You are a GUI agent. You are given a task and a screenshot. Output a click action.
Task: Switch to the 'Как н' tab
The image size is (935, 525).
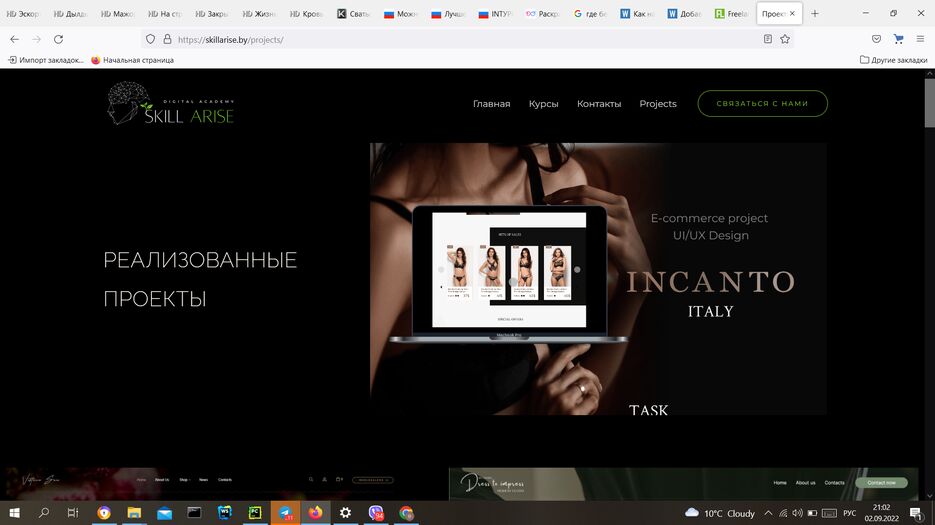tap(637, 13)
